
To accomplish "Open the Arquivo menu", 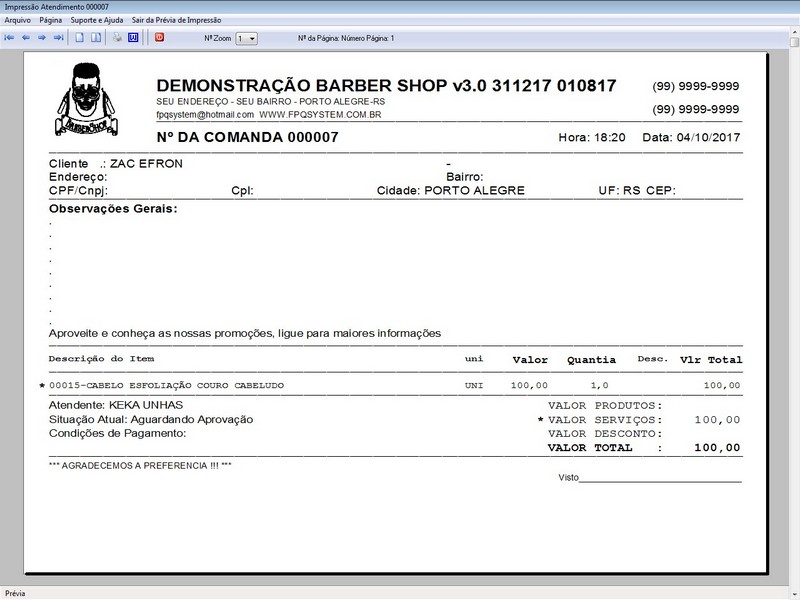I will [18, 20].
